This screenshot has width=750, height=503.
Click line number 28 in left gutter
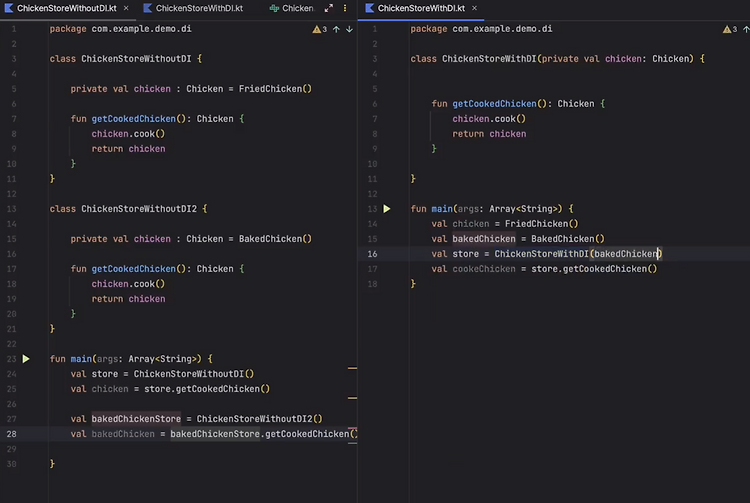pos(11,434)
